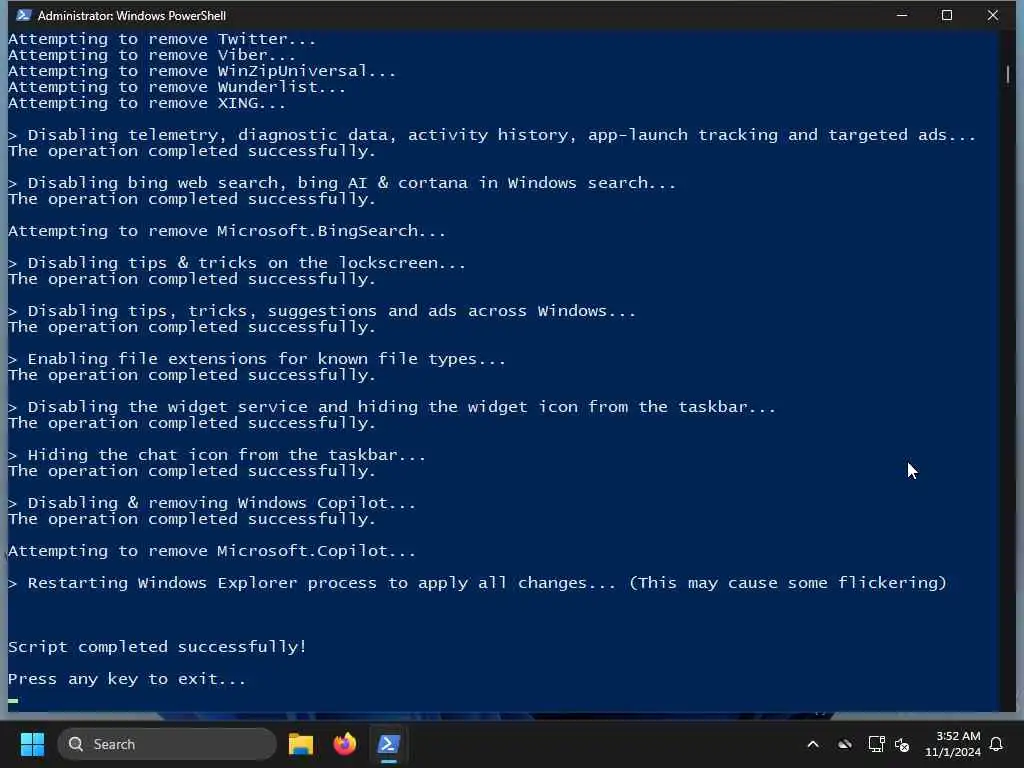Click the muted volume tray icon
This screenshot has width=1024, height=768.
tap(902, 744)
